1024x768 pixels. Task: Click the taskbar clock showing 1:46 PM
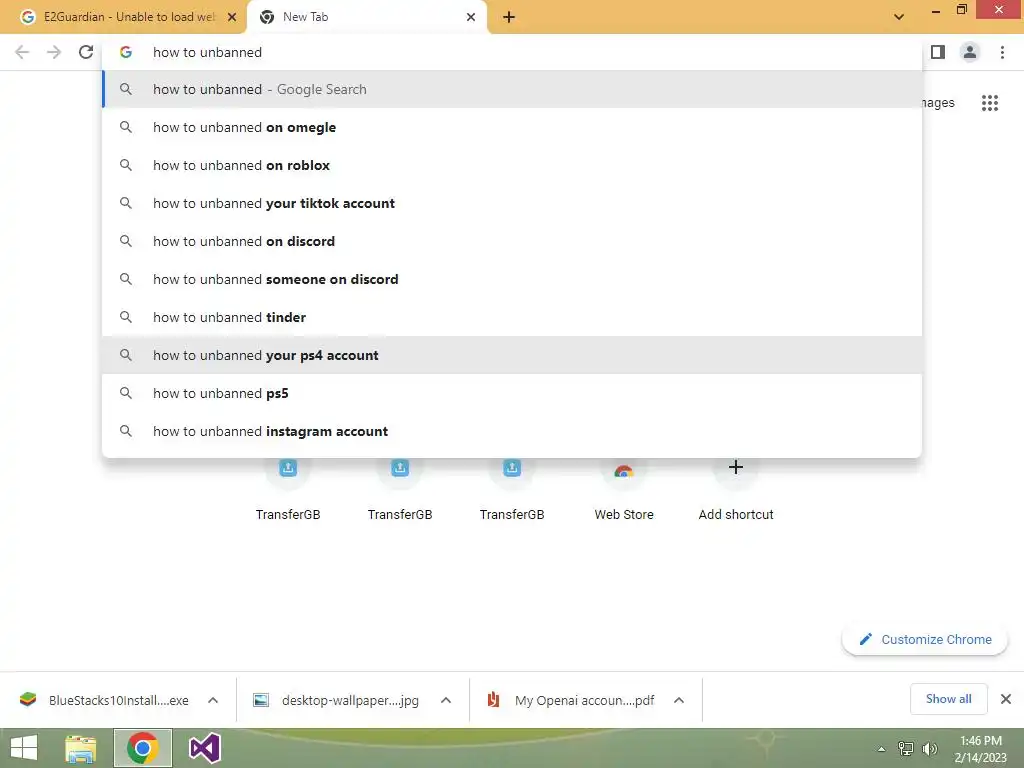[x=981, y=749]
